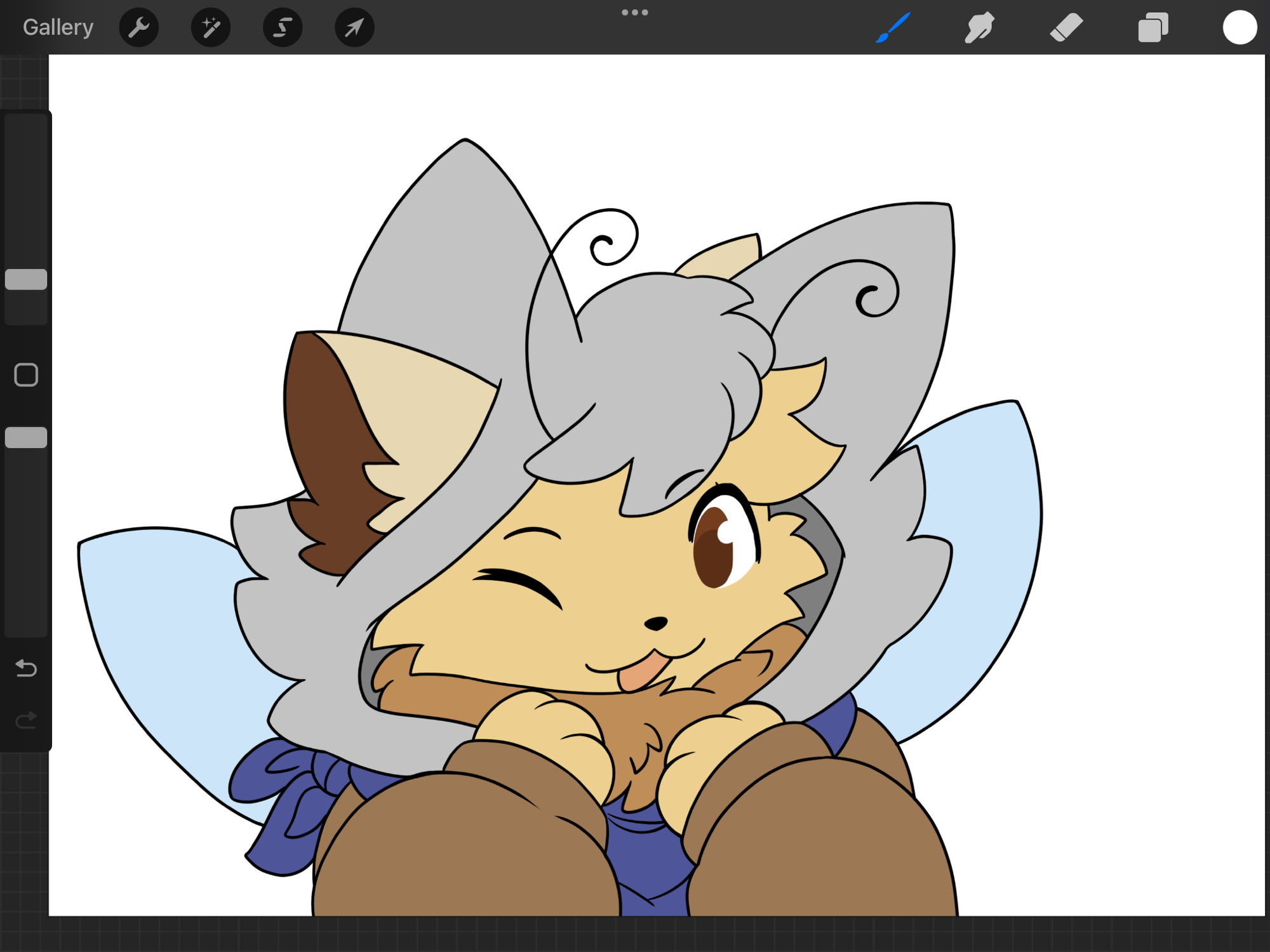
Task: Undo the last action
Action: (x=26, y=668)
